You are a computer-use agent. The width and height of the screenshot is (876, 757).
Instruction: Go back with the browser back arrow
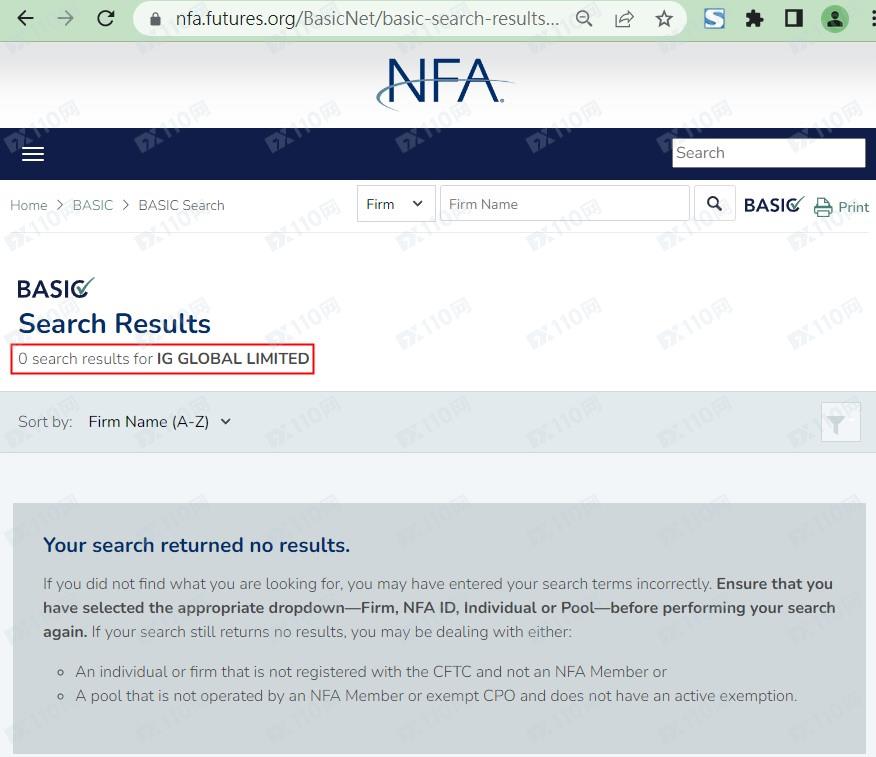[x=26, y=18]
